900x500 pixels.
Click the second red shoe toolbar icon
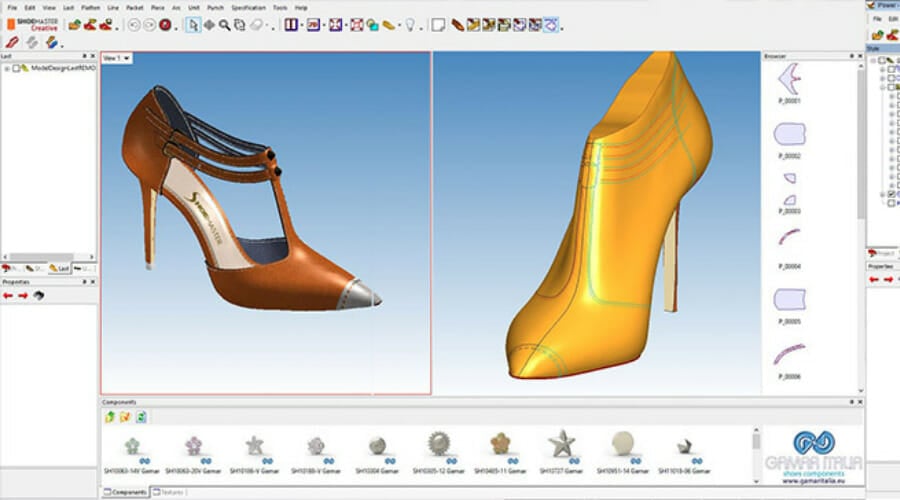click(90, 25)
